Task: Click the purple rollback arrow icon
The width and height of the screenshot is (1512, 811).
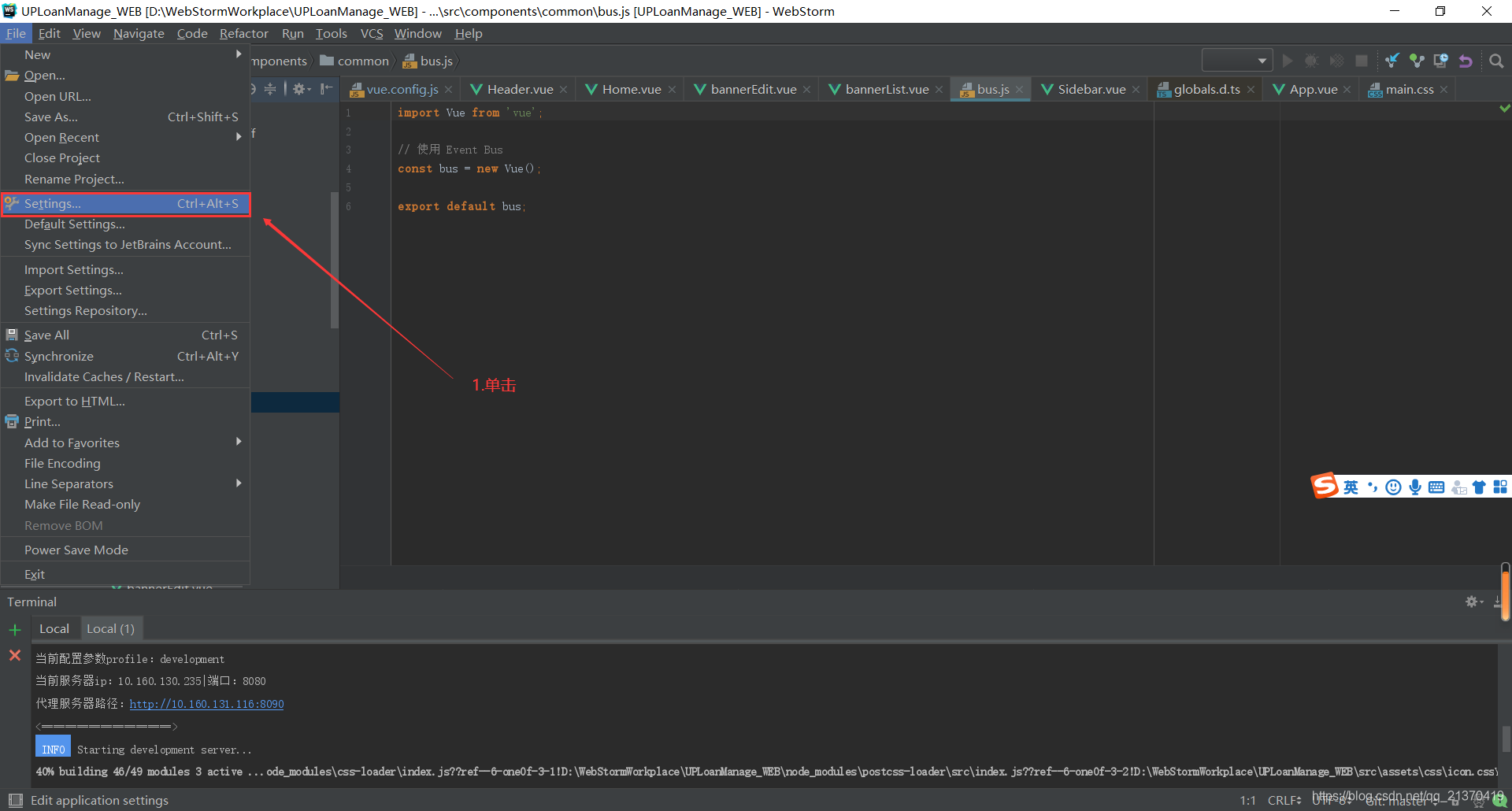Action: [x=1466, y=61]
